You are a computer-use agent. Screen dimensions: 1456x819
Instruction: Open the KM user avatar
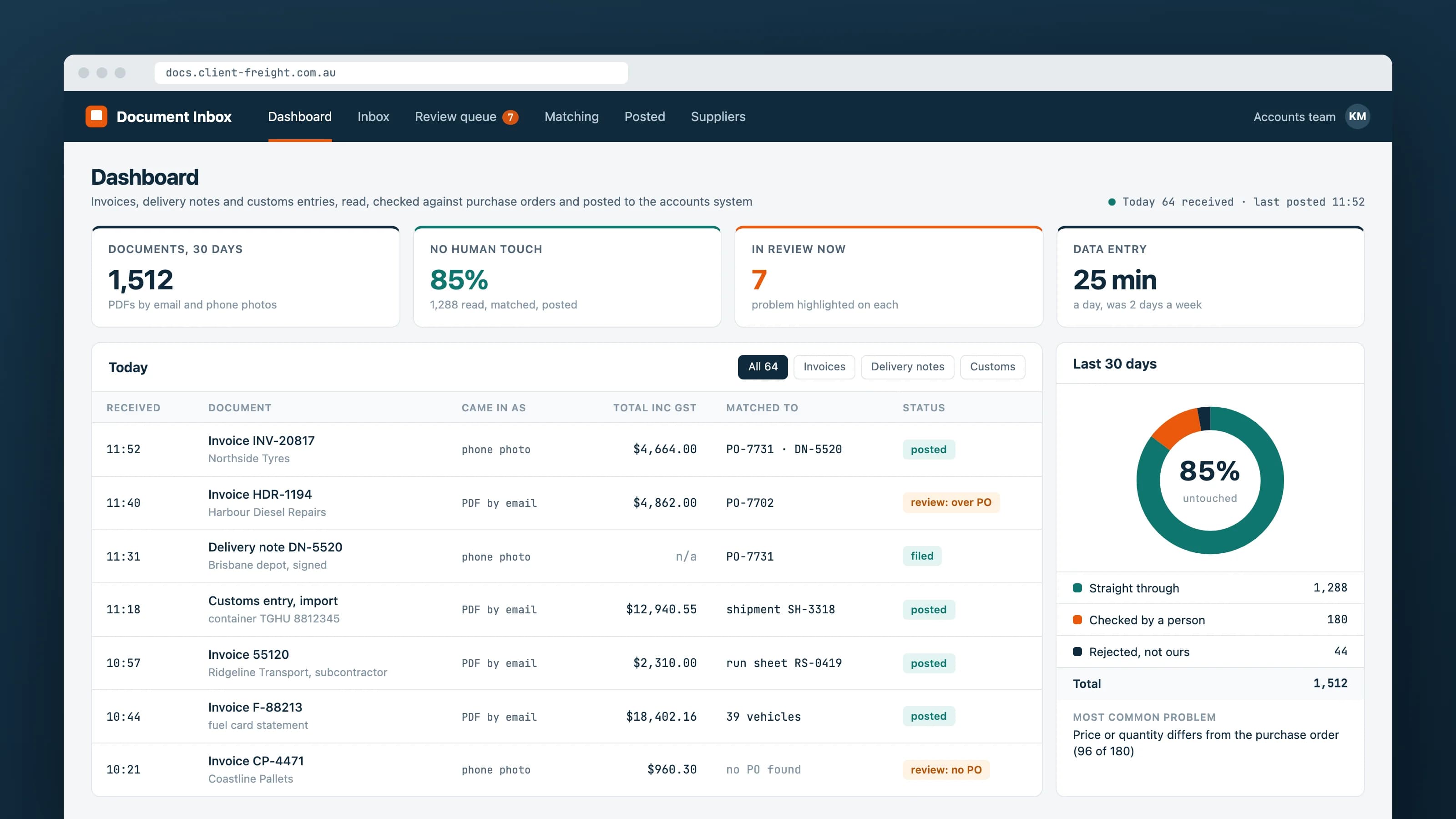[1357, 116]
